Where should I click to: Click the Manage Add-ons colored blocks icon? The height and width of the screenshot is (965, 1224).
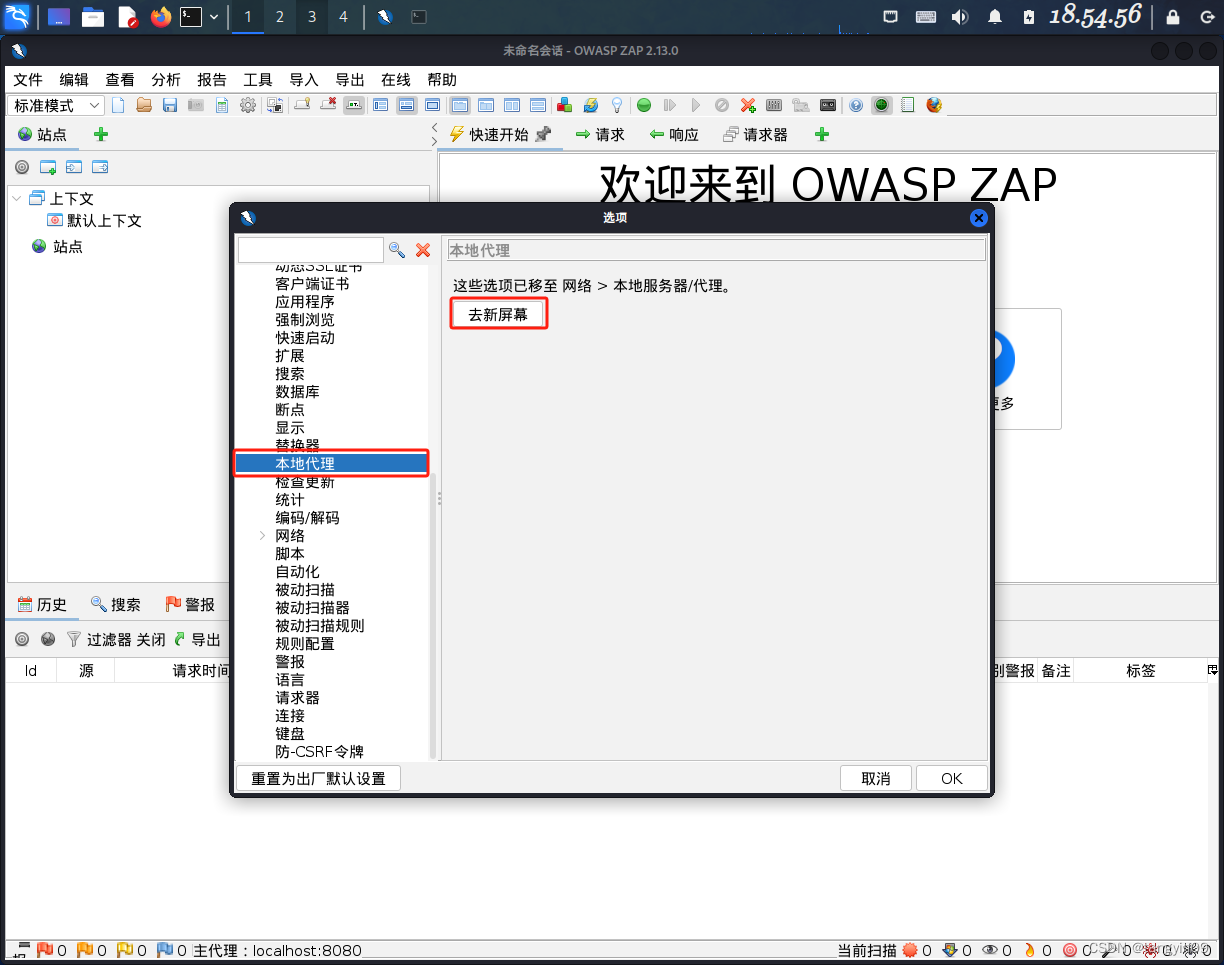click(x=564, y=105)
